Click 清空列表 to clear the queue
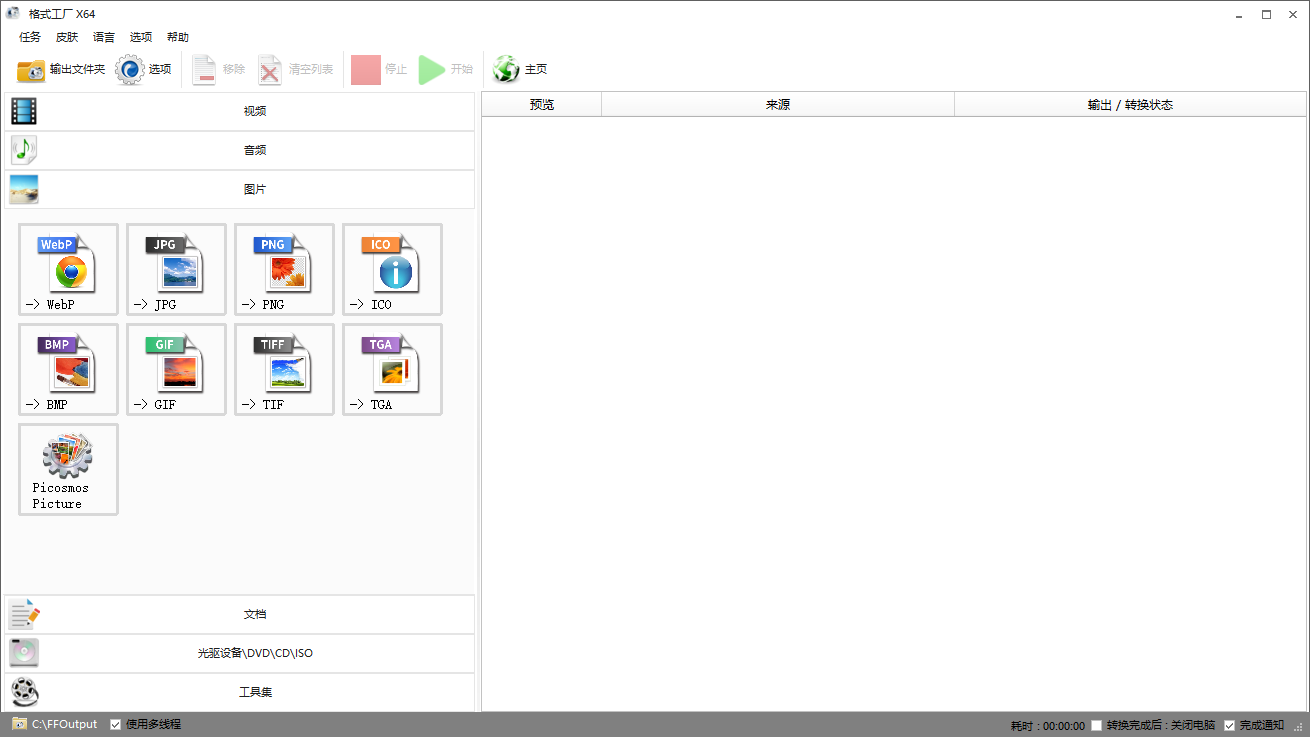This screenshot has height=737, width=1310. (297, 69)
